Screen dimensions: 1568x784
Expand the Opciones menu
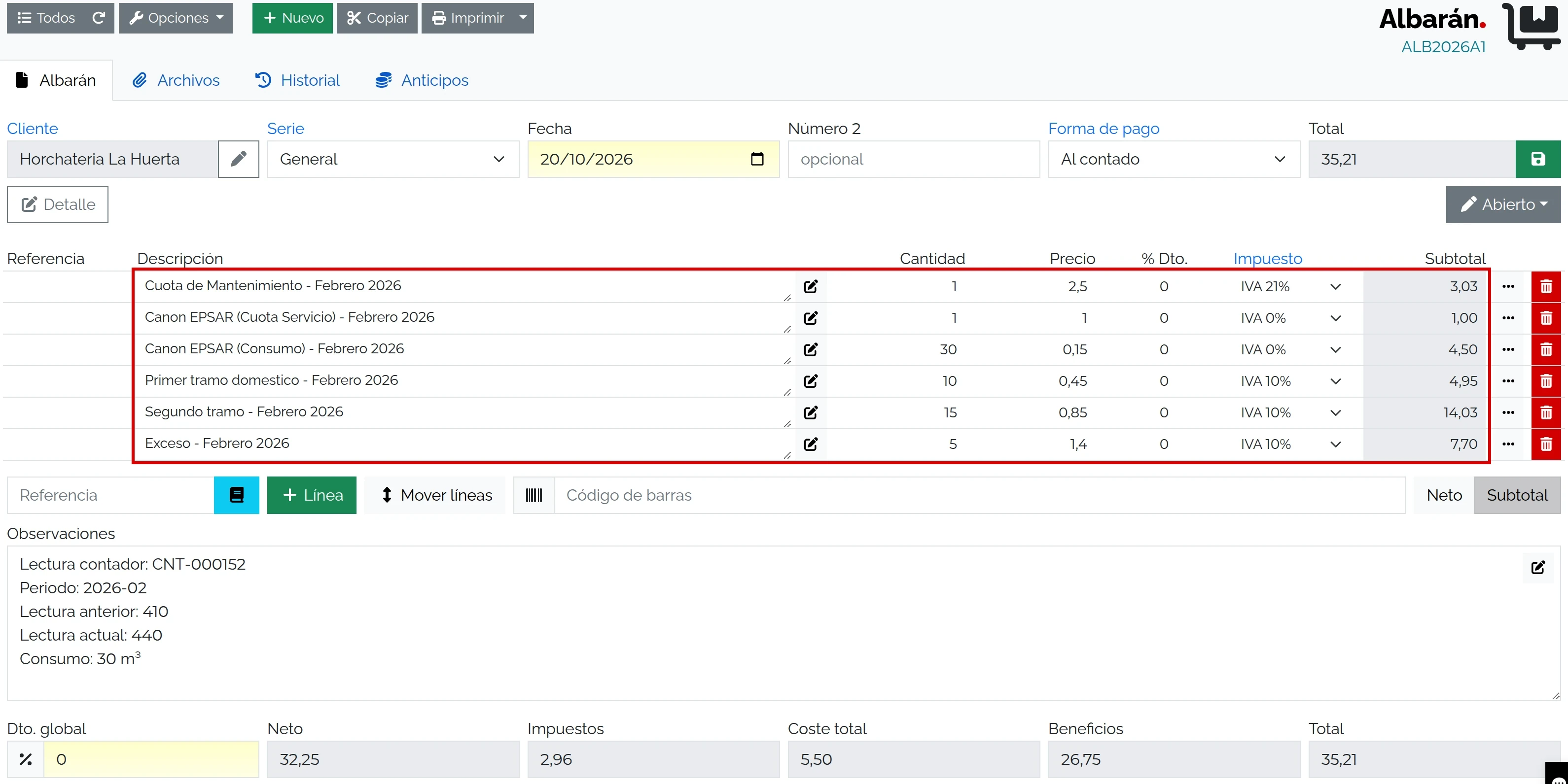(x=176, y=18)
